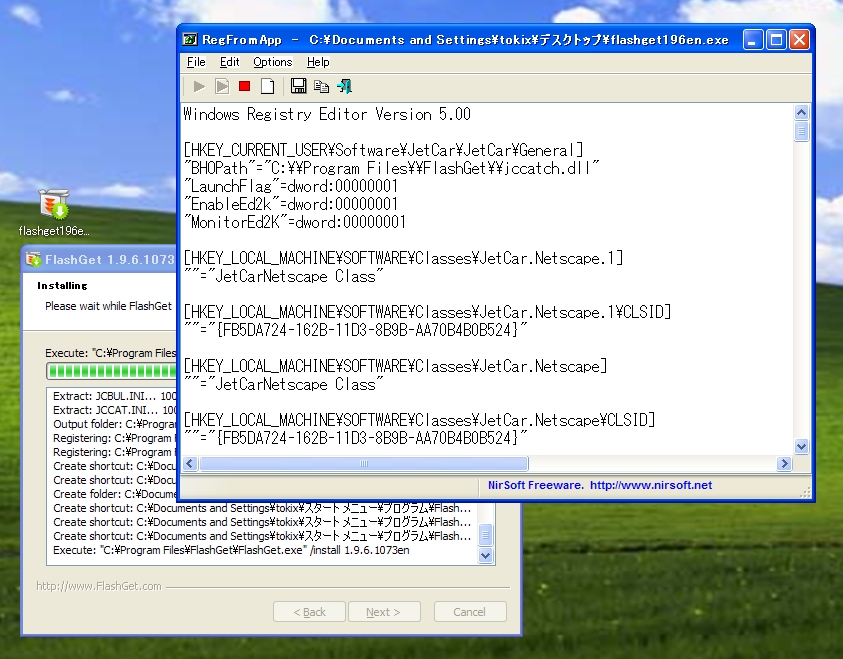
Task: Click the http://www.FlashGet.com text in installer
Action: [99, 586]
